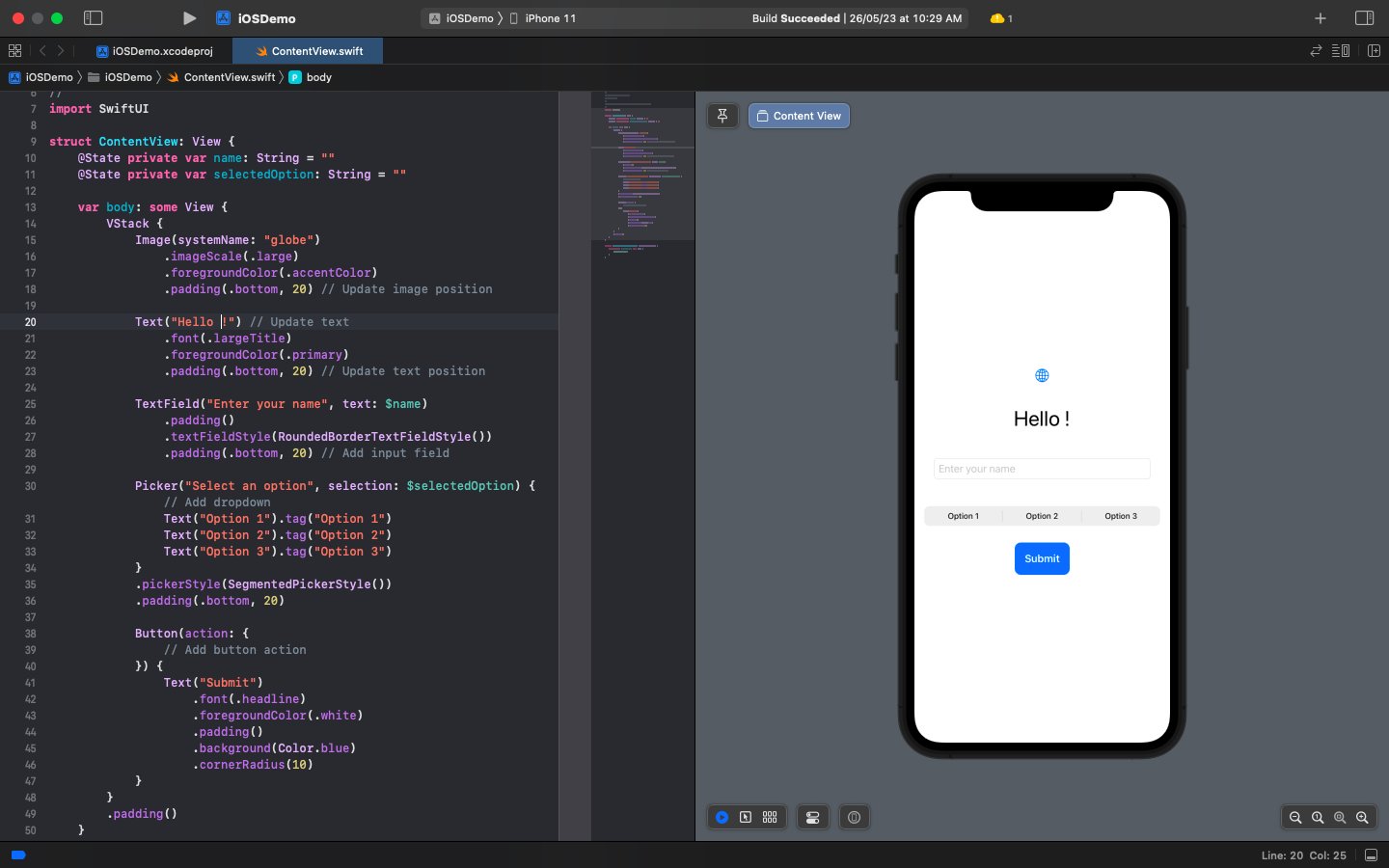Viewport: 1389px width, 868px height.
Task: Open device settings icon below the preview
Action: coord(812,817)
